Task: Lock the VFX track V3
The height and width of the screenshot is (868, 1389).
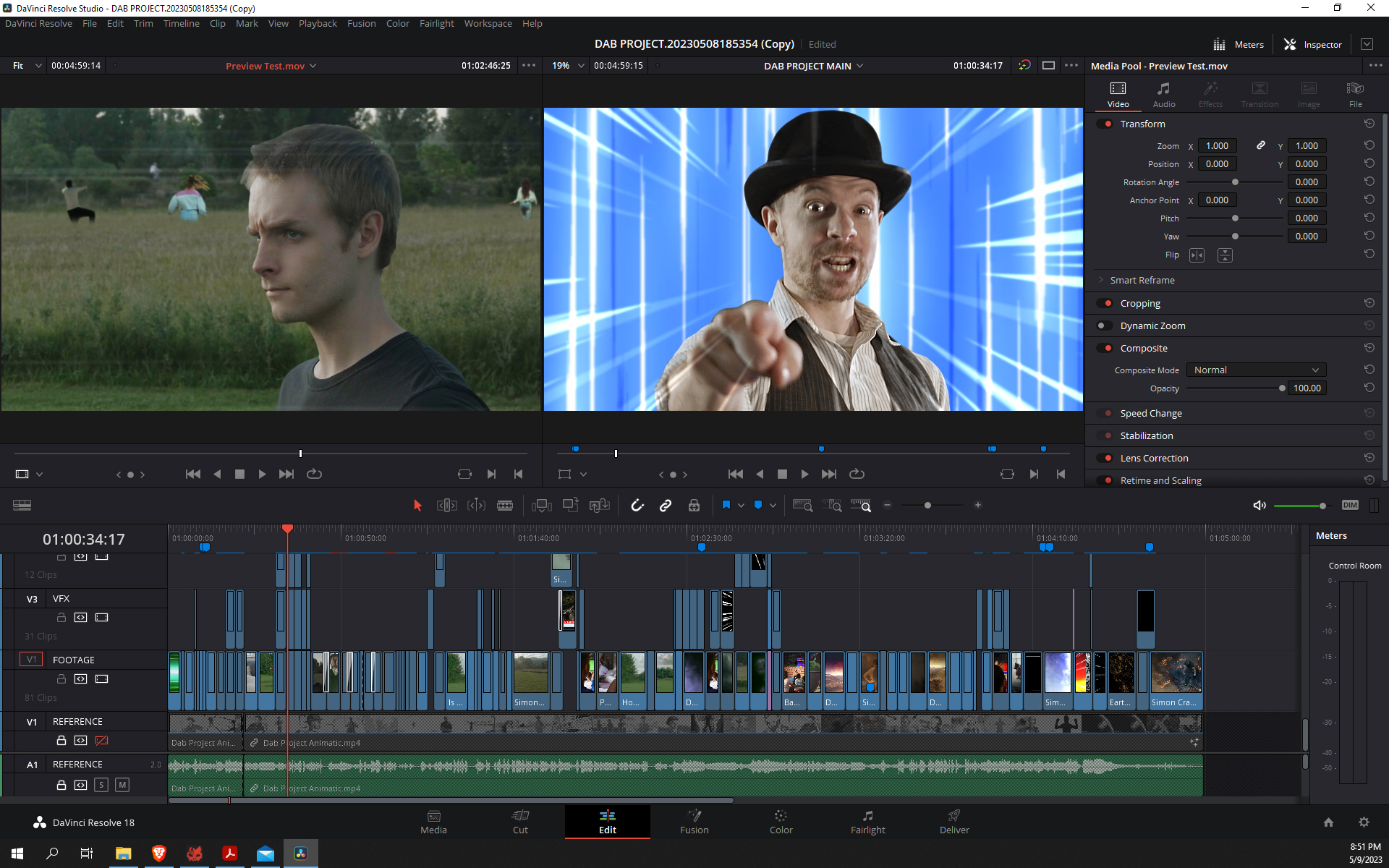Action: pos(61,618)
